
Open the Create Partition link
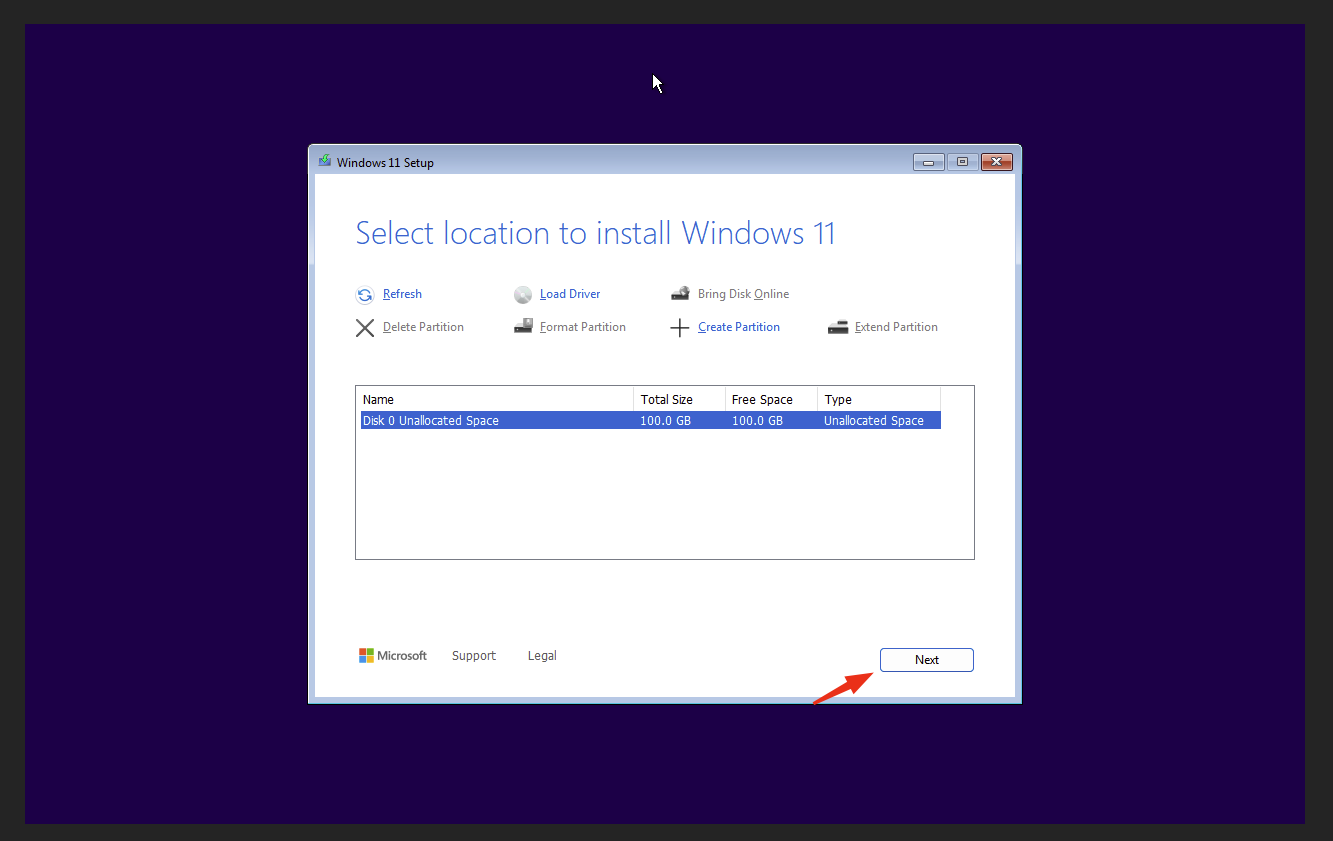click(738, 327)
